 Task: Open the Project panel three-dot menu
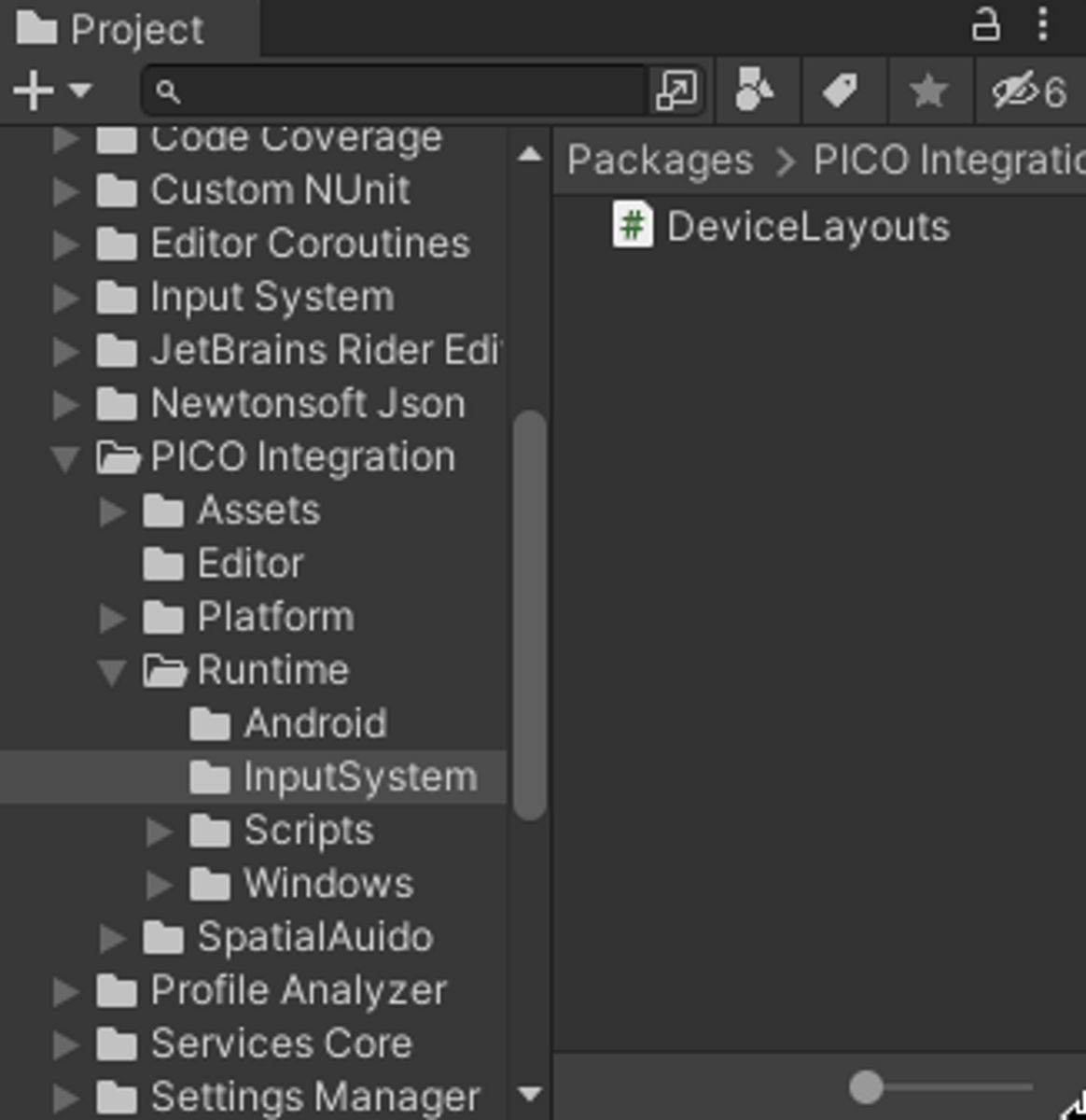[x=1043, y=25]
